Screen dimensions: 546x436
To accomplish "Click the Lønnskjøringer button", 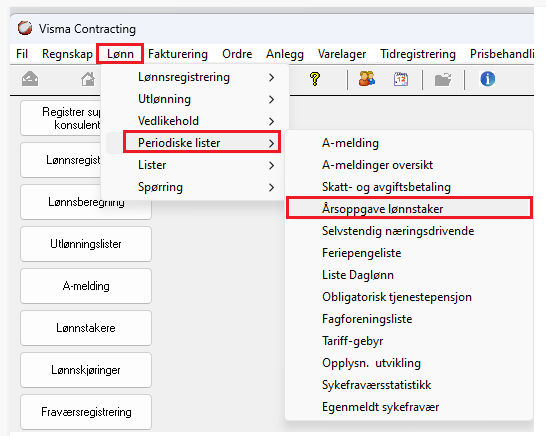I will tap(86, 370).
